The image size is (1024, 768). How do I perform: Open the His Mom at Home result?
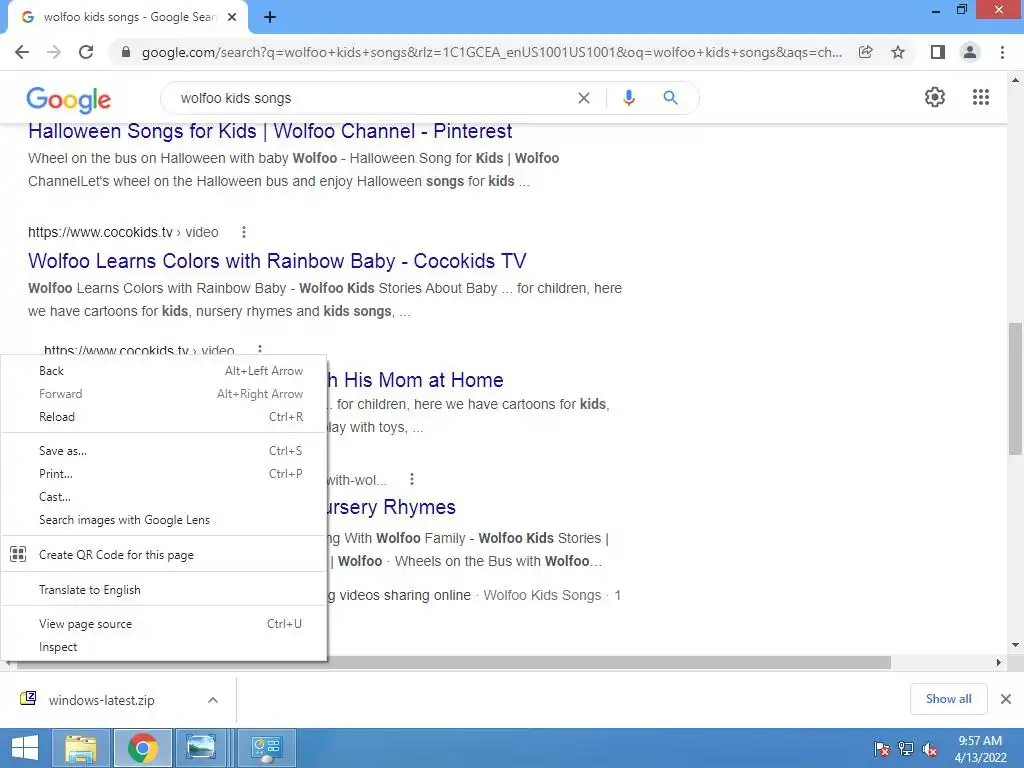click(416, 379)
